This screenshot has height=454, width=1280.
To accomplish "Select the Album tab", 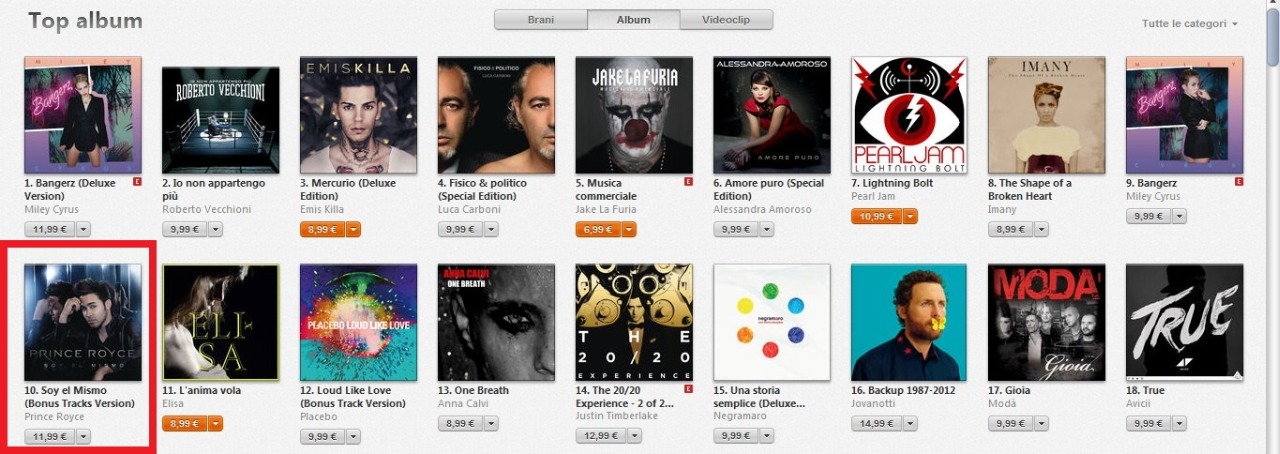I will pyautogui.click(x=634, y=20).
